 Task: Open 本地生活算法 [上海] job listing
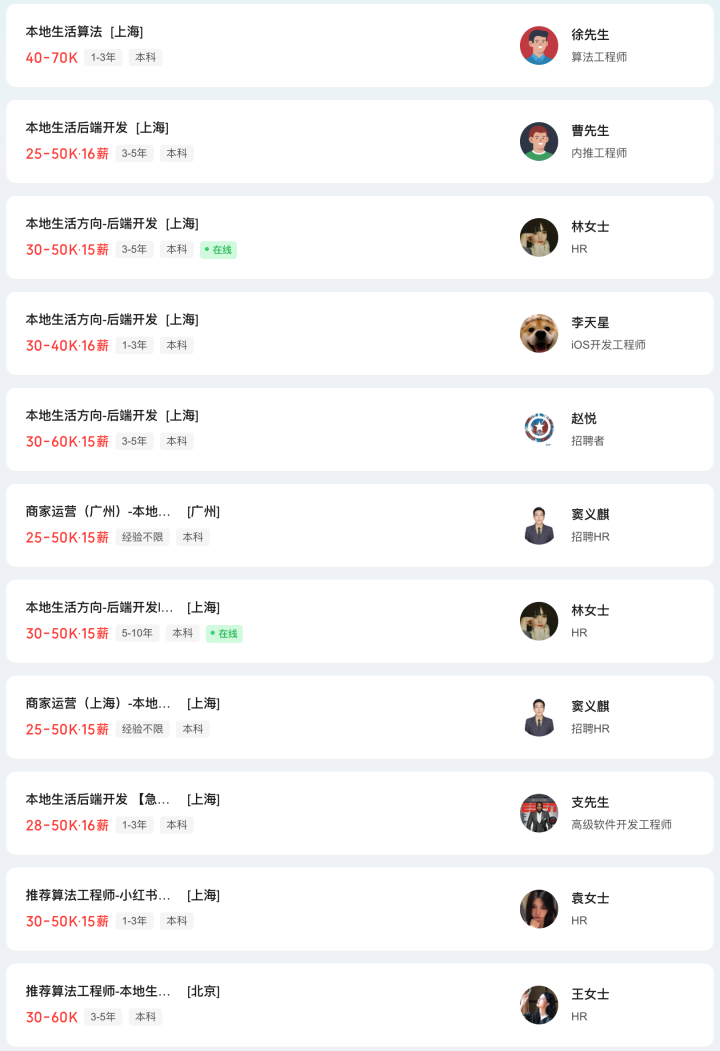[x=84, y=32]
